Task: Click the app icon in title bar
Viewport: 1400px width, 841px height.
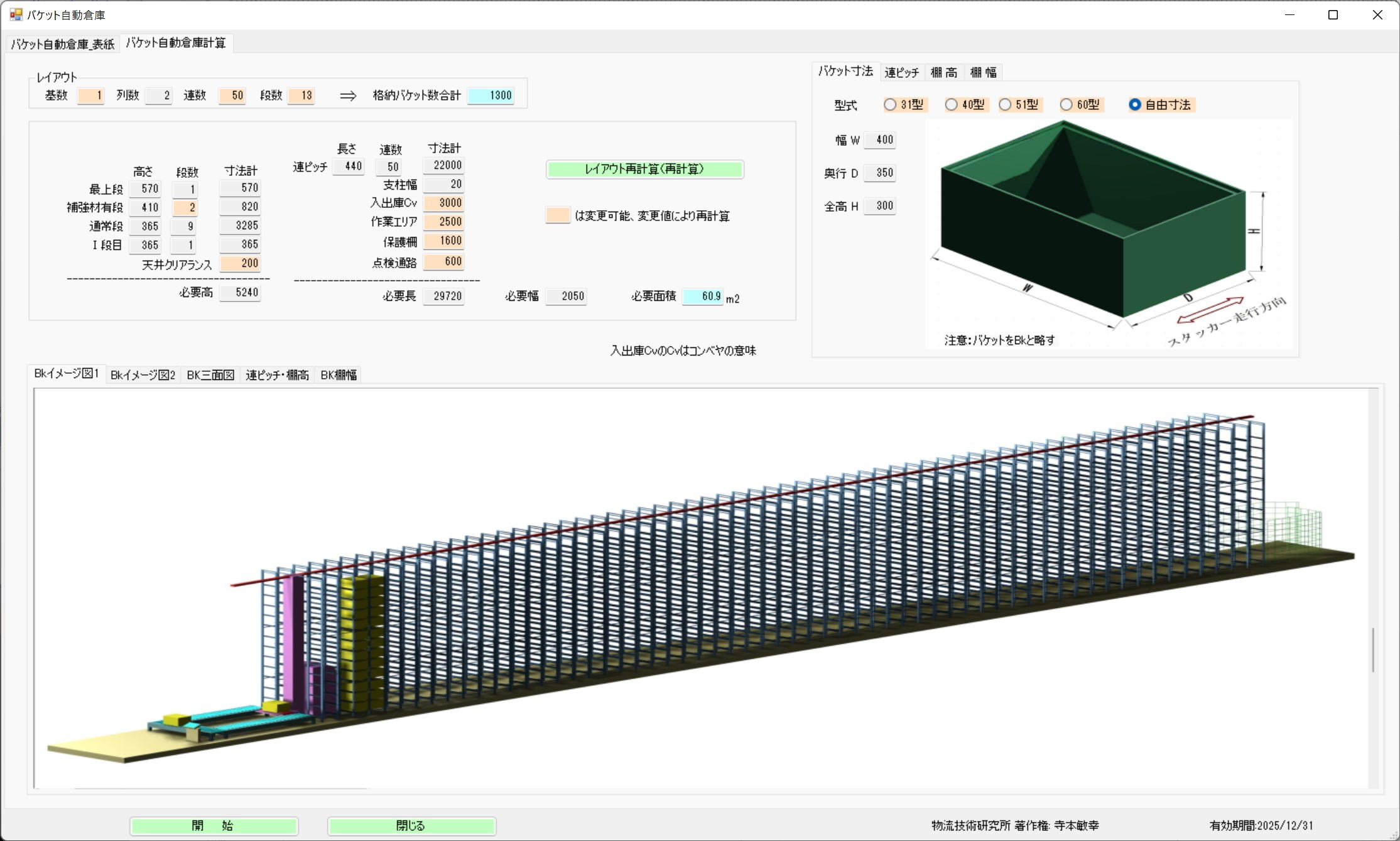Action: point(15,14)
